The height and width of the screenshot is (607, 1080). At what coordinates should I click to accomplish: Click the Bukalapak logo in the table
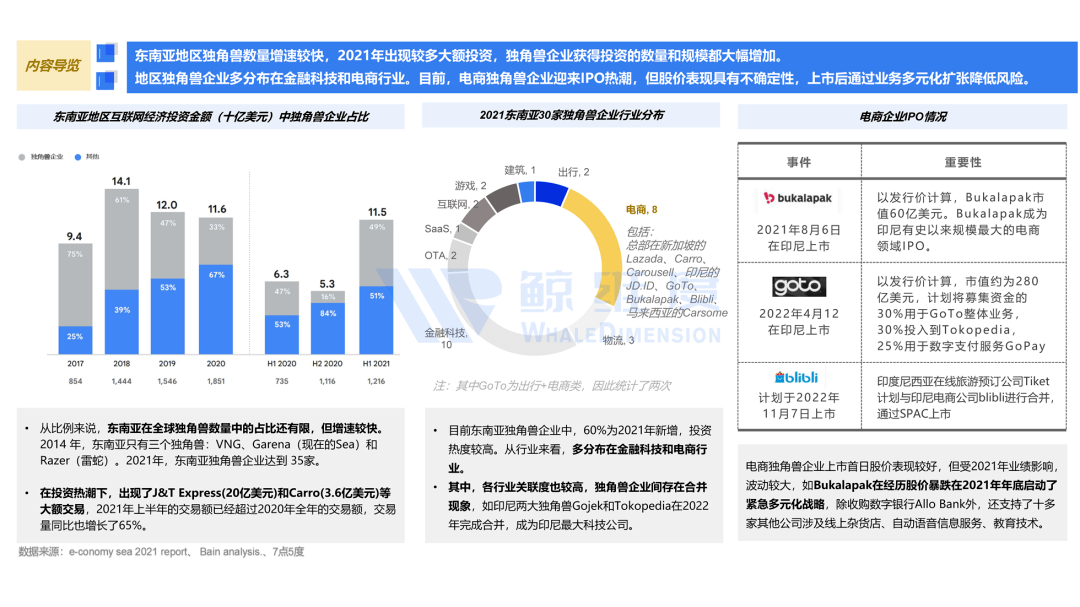[x=798, y=198]
